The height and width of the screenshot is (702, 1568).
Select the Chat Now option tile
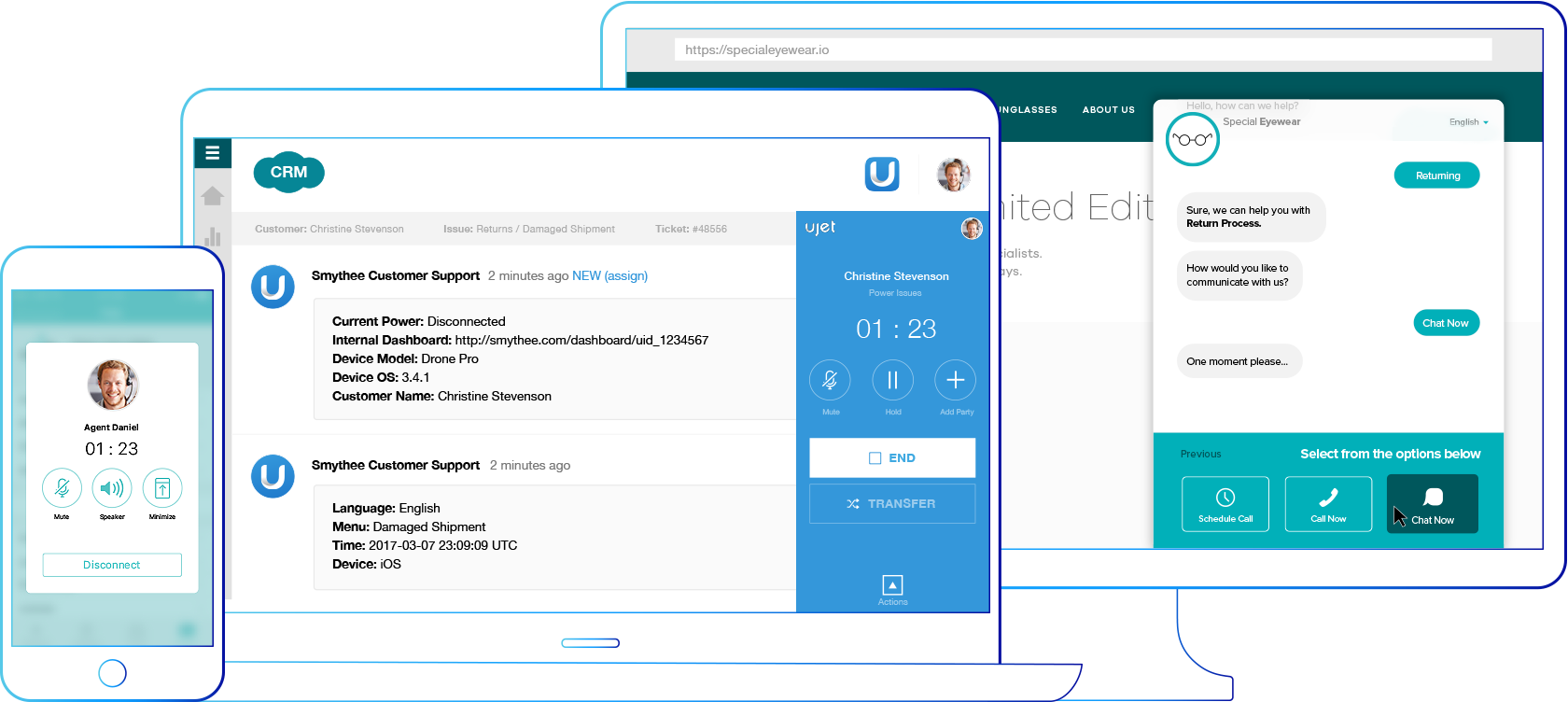[x=1432, y=504]
